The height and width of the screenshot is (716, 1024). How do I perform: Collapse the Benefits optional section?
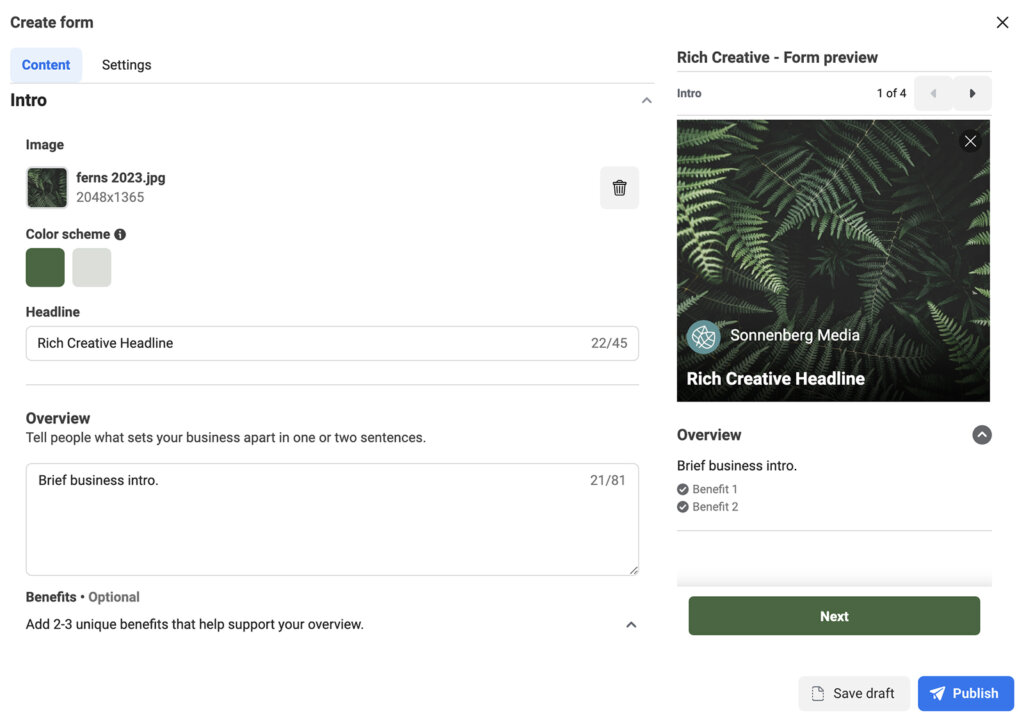[x=631, y=625]
